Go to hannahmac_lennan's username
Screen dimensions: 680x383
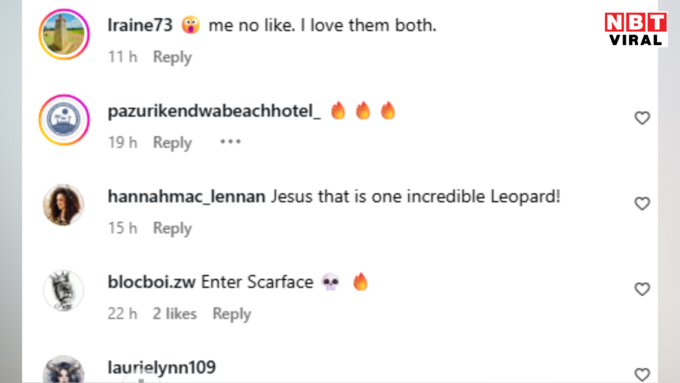(186, 196)
